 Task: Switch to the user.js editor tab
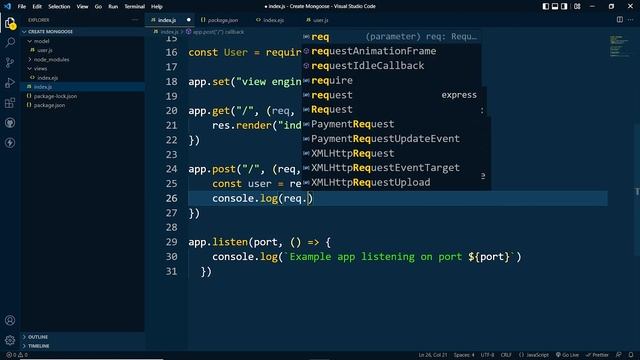coord(318,20)
